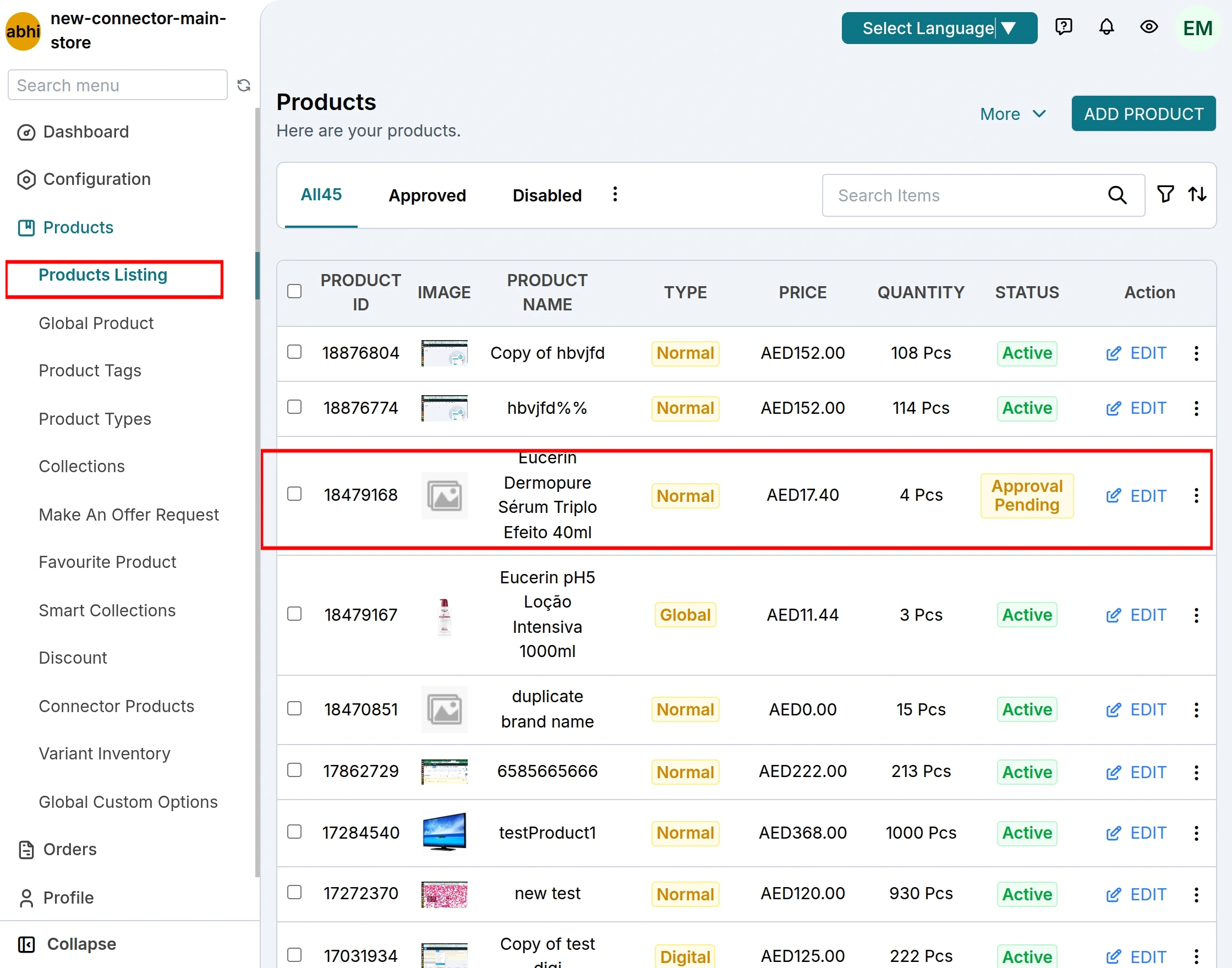The width and height of the screenshot is (1232, 968).
Task: Click the sidebar scrollbar
Action: 258,493
